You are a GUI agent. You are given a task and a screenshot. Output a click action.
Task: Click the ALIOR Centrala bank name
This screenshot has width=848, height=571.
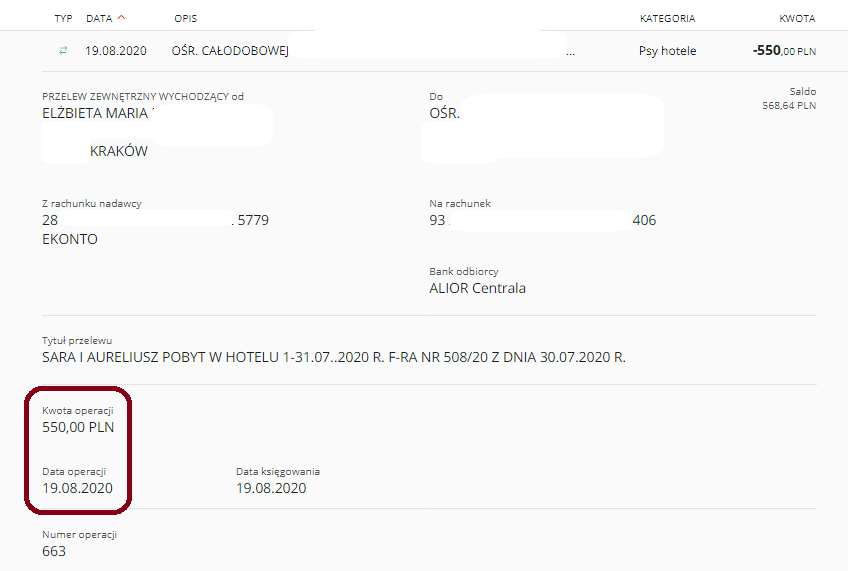pyautogui.click(x=478, y=288)
